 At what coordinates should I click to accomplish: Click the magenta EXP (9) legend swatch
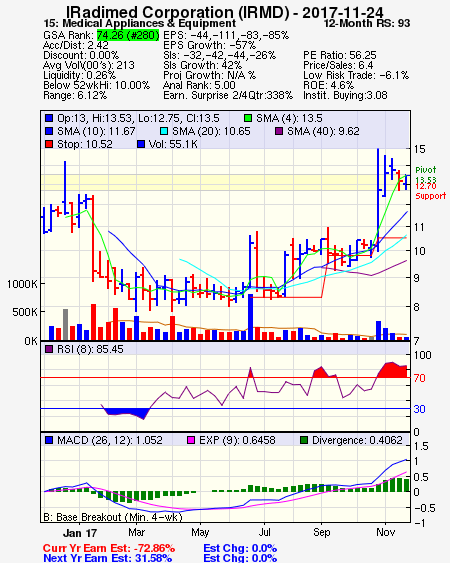tap(191, 440)
